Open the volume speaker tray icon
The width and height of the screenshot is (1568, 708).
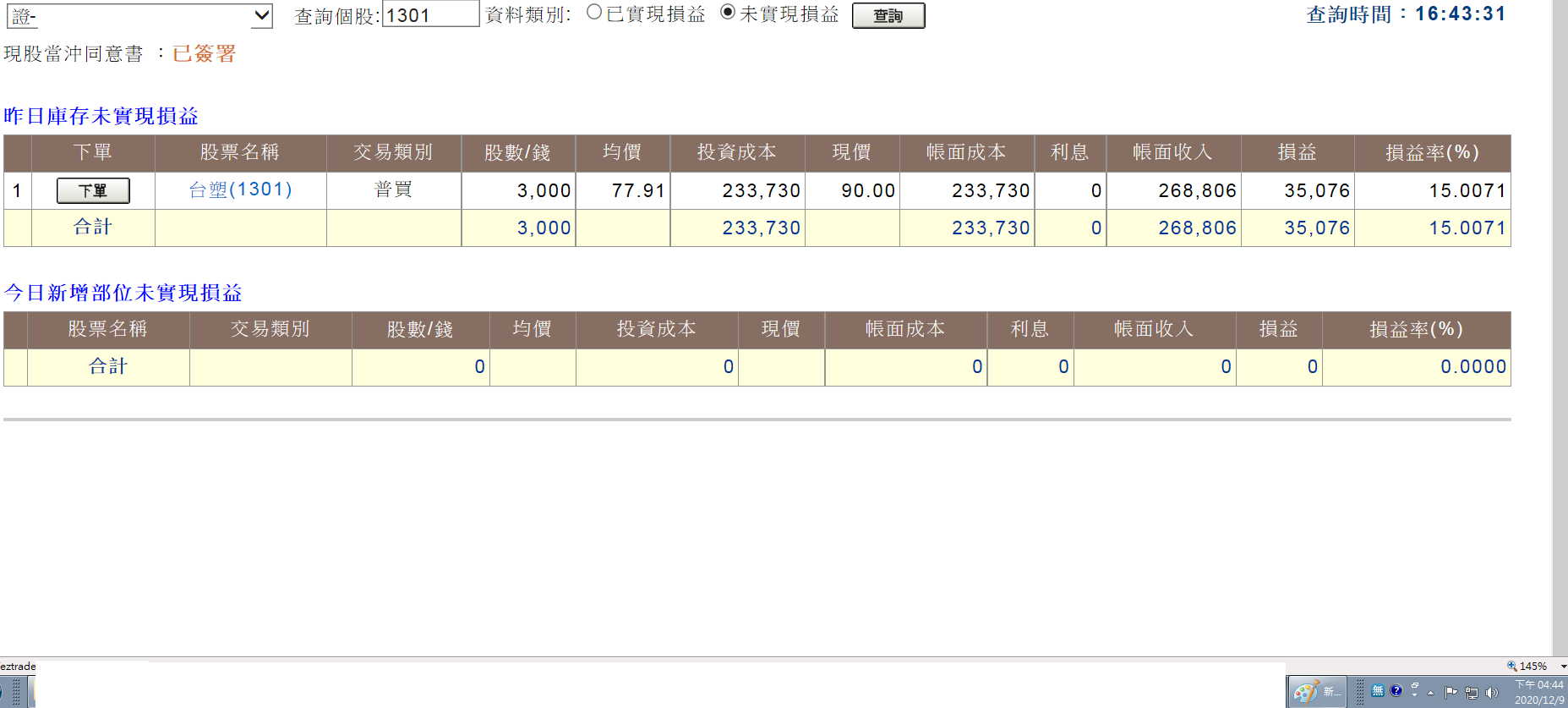coord(1492,693)
